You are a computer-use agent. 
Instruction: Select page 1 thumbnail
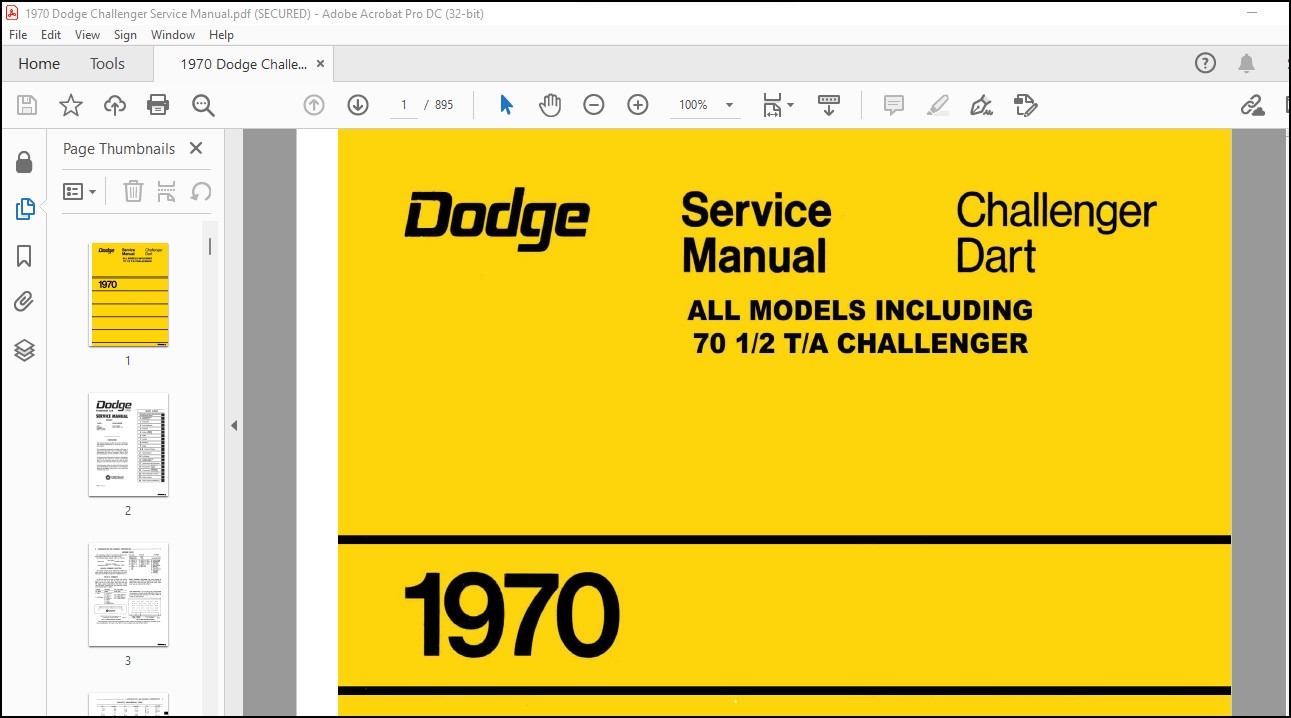click(128, 294)
